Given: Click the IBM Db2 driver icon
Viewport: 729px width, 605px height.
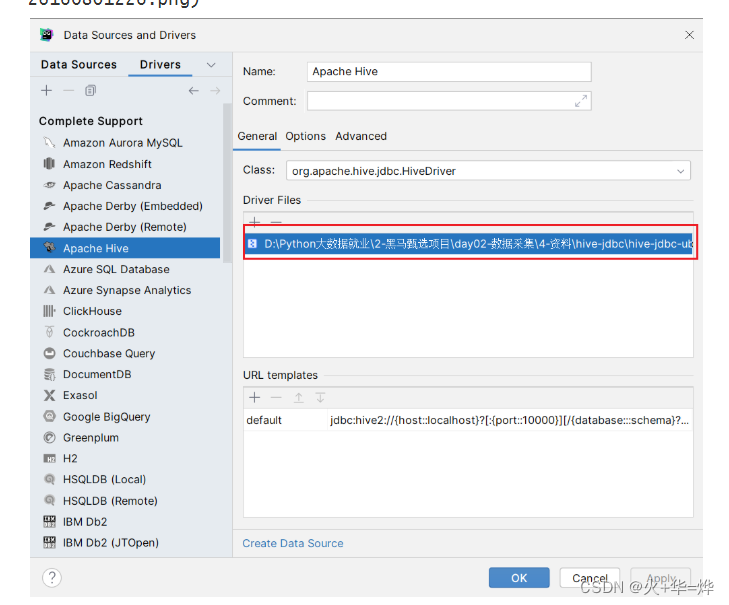Looking at the screenshot, I should click(x=49, y=521).
